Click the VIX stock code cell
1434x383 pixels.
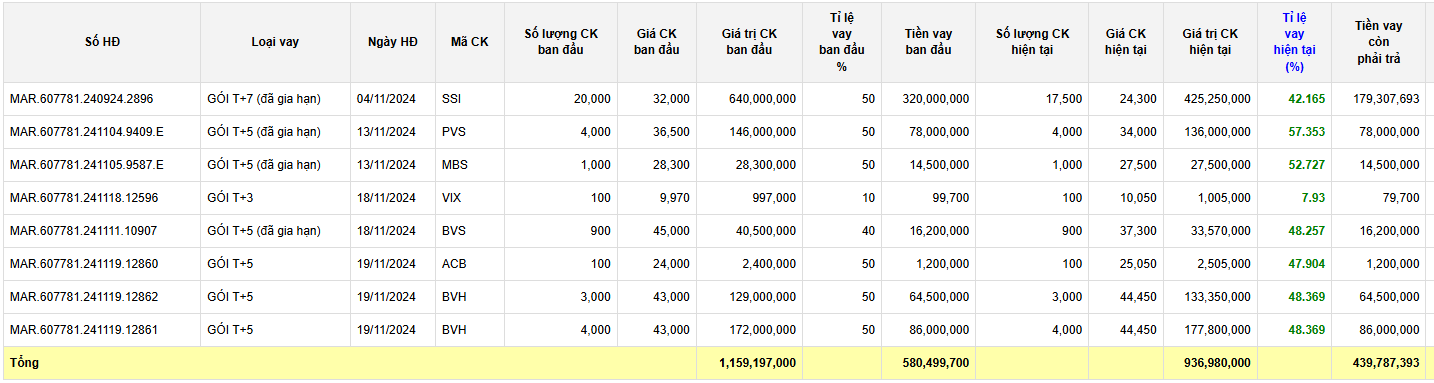point(452,198)
